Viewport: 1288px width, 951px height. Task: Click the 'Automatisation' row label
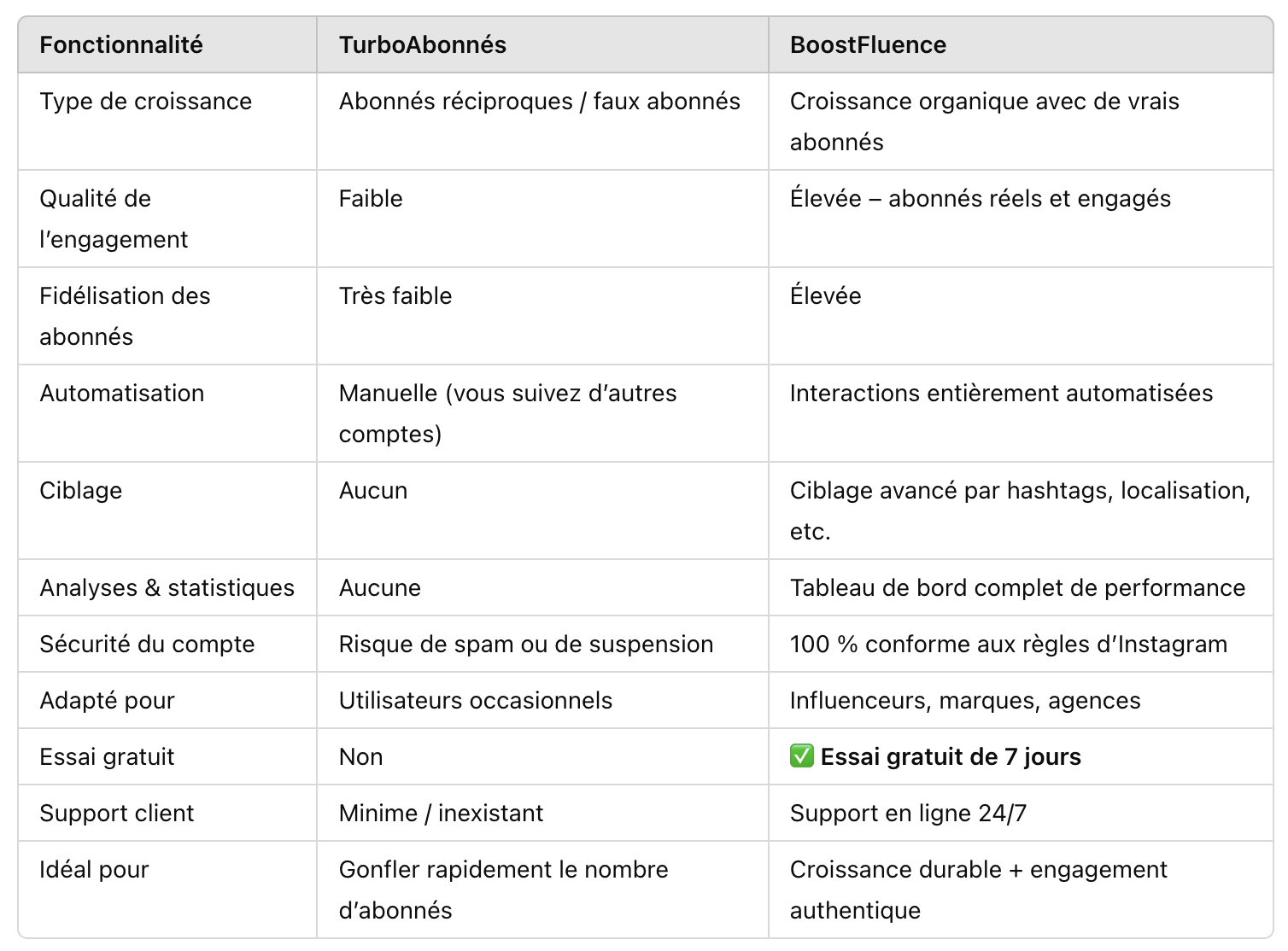122,394
